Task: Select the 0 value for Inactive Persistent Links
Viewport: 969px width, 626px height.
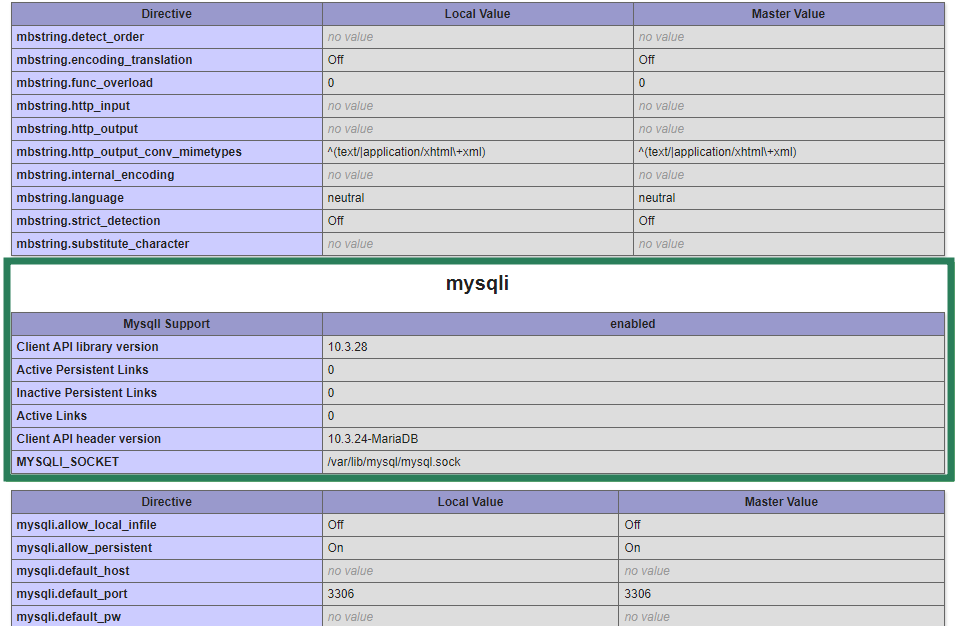Action: pos(331,392)
